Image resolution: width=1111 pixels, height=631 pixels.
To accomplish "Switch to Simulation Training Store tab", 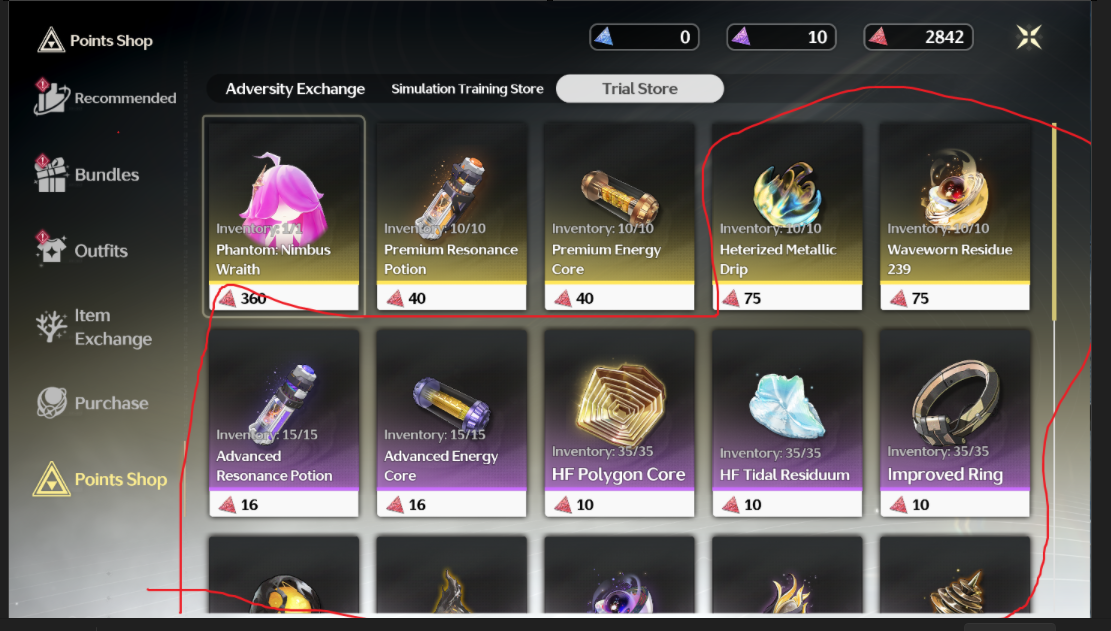I will click(x=467, y=89).
